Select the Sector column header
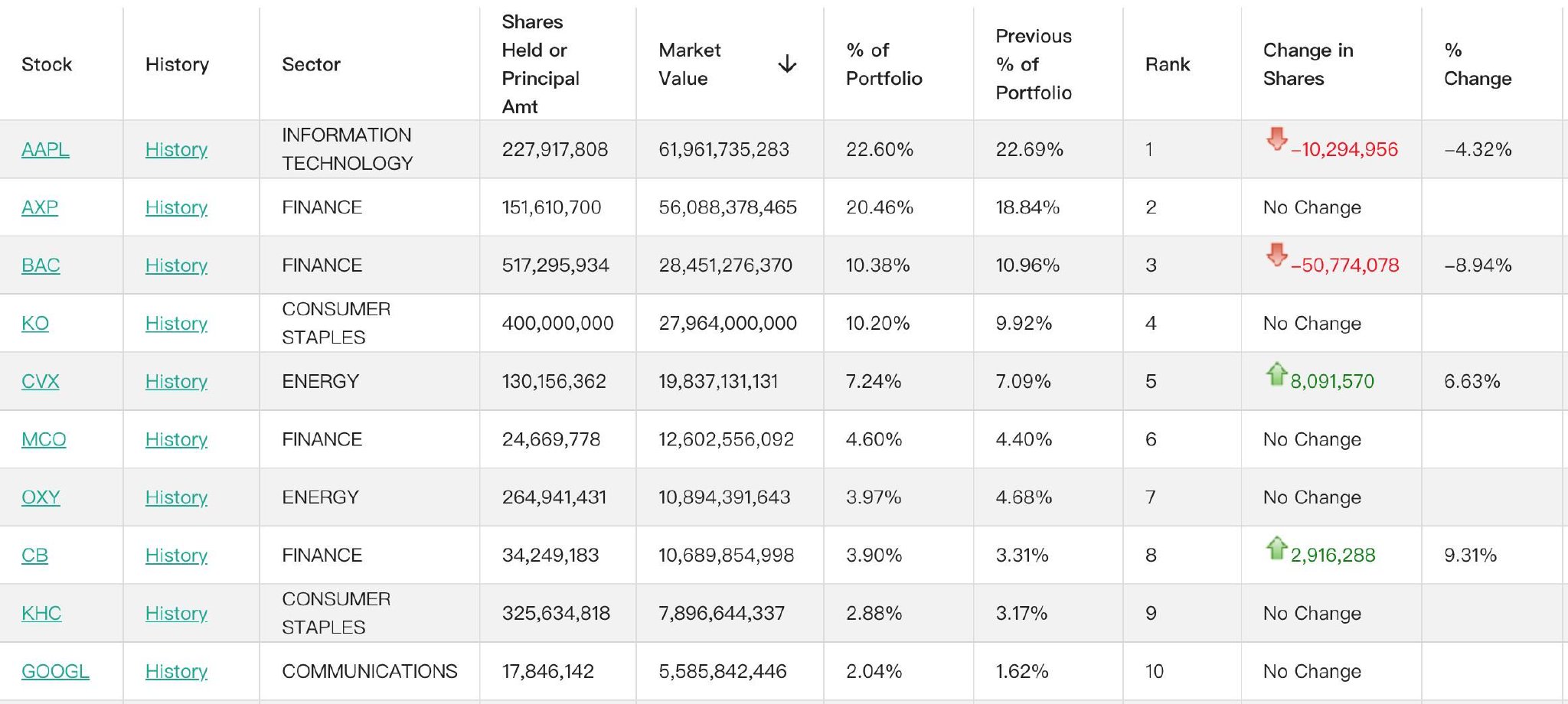 [x=311, y=64]
